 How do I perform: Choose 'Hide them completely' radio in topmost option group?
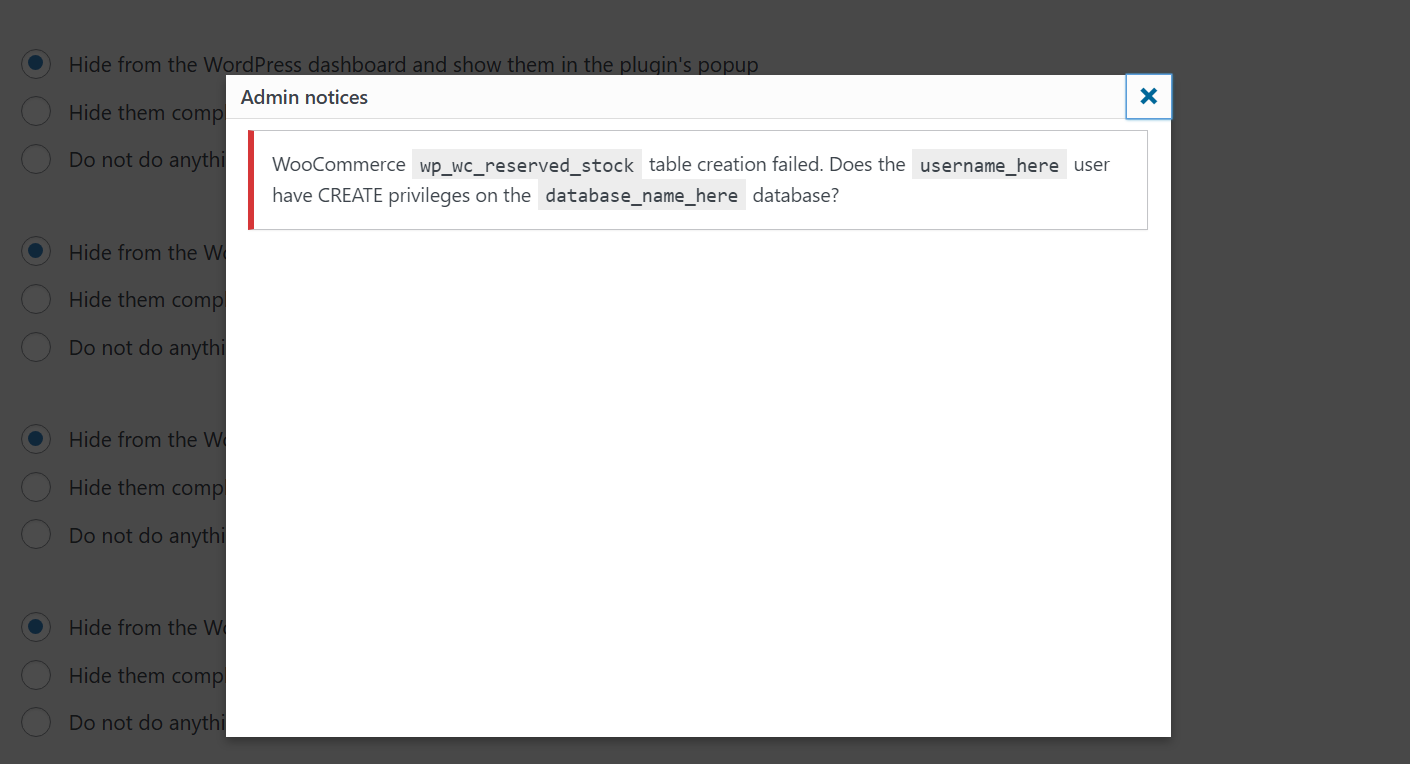pos(36,111)
